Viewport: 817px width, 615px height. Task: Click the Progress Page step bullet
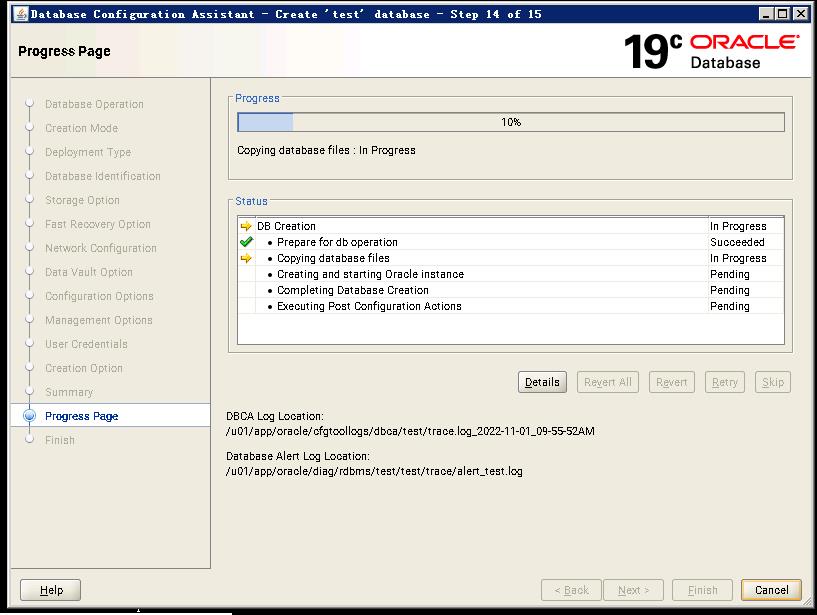pos(30,415)
